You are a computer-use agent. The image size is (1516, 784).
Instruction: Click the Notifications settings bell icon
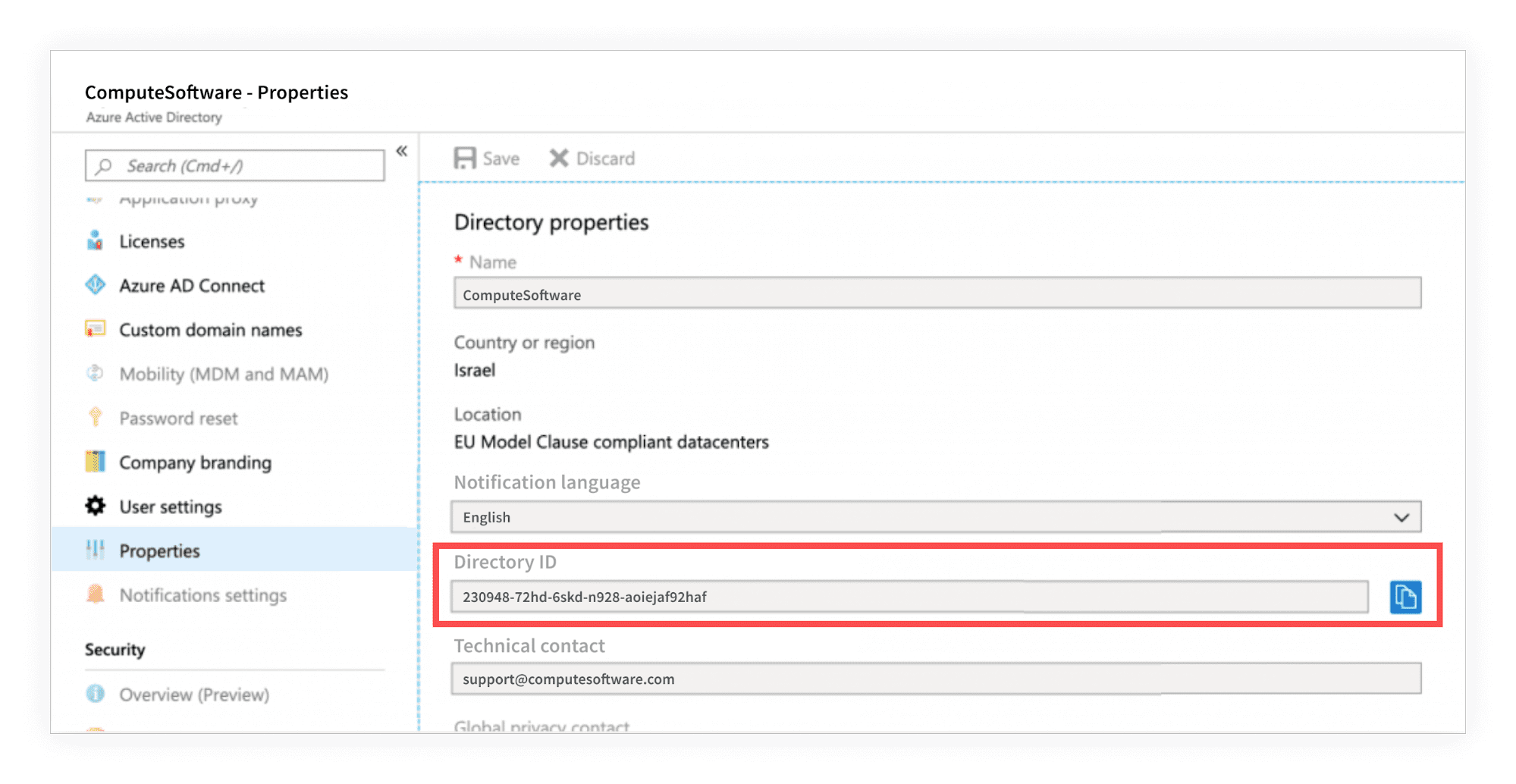pyautogui.click(x=95, y=594)
